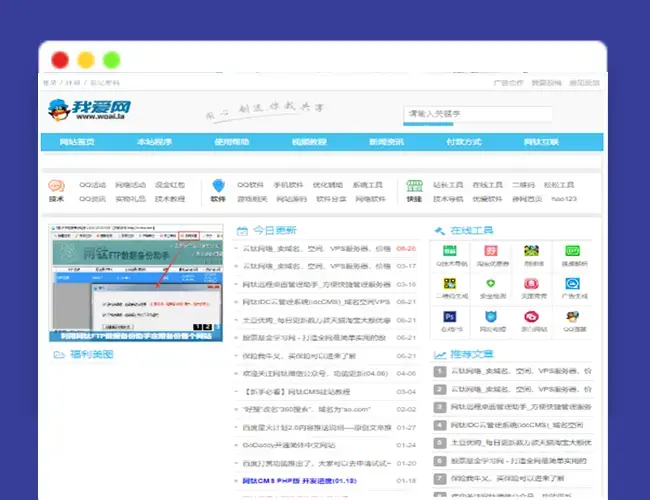650x500 pixels.
Task: Click the 我爱网 woai.la penguin logo
Action: click(89, 109)
